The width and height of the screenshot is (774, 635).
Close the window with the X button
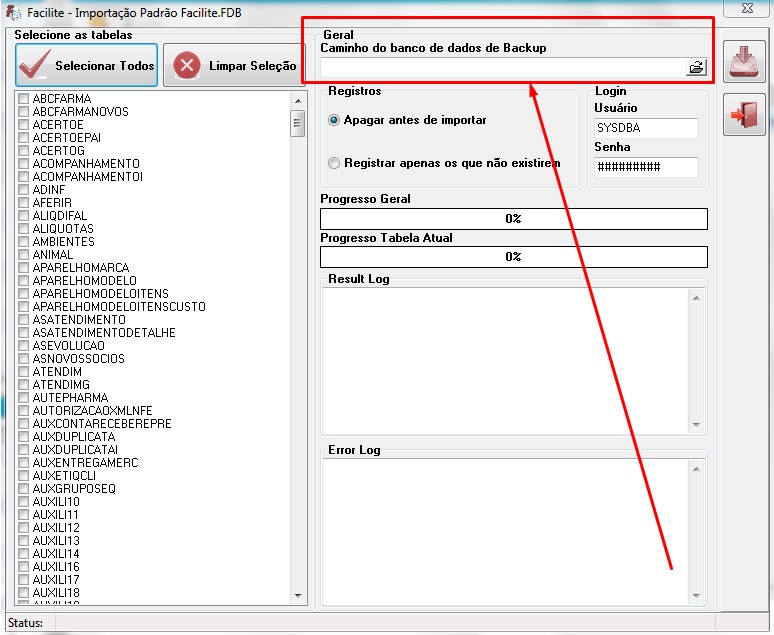pyautogui.click(x=747, y=8)
